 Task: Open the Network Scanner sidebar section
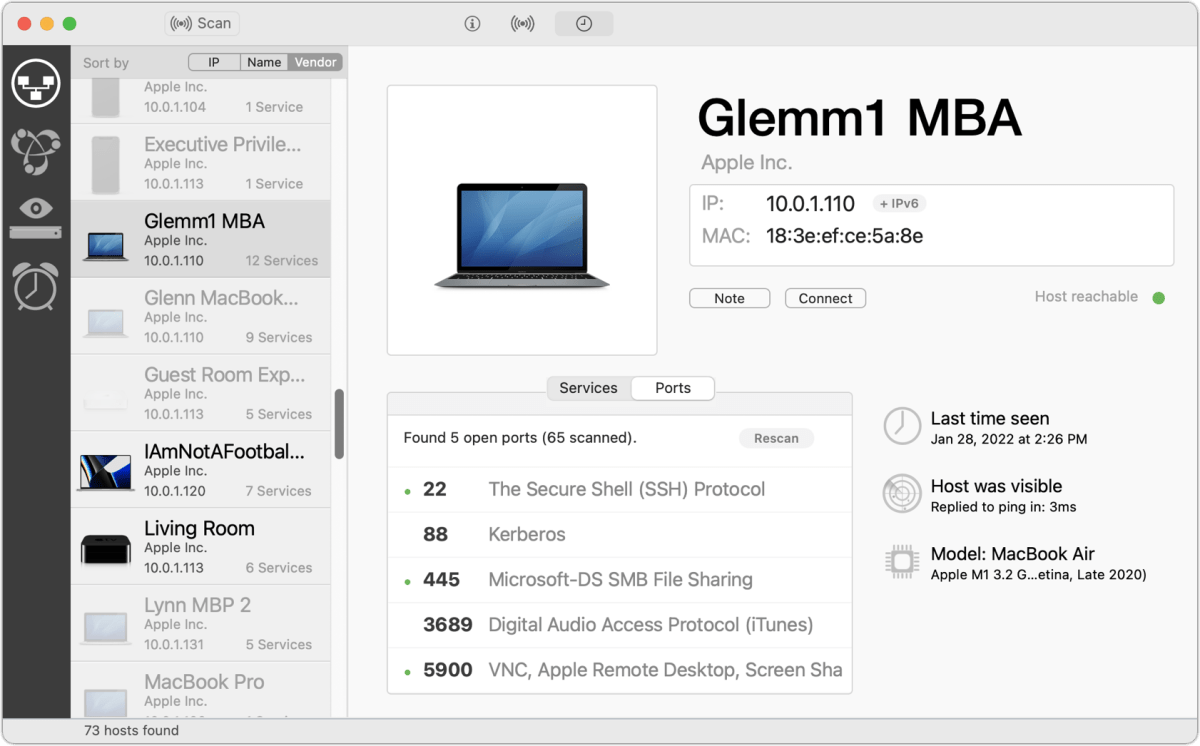(36, 83)
